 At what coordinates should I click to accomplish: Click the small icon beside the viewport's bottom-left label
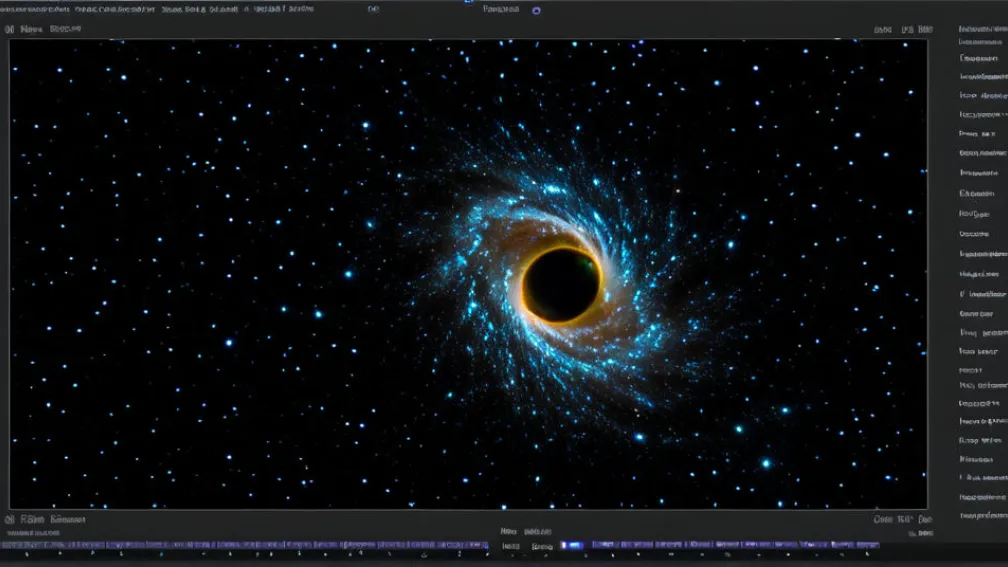point(10,519)
